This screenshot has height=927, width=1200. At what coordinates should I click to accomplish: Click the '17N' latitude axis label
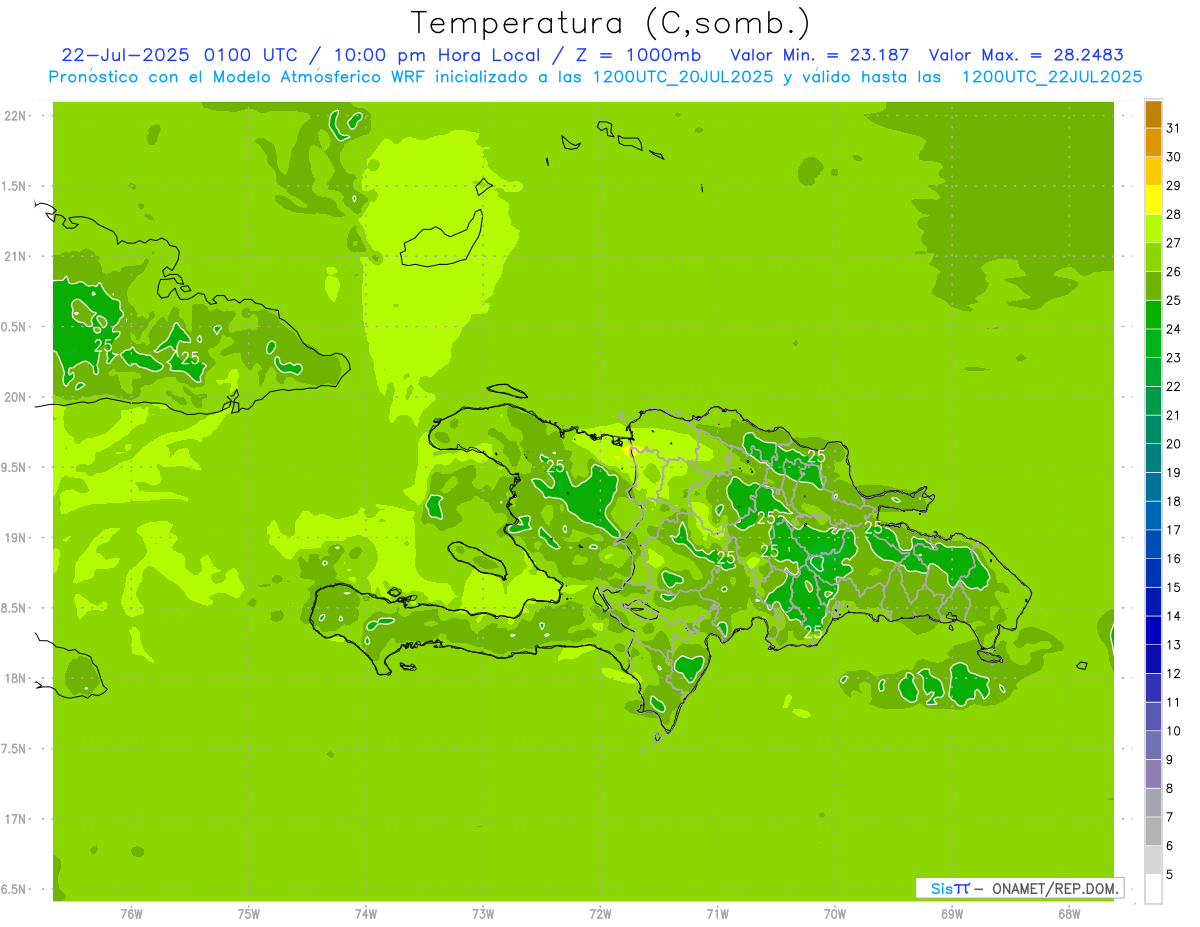tap(17, 819)
